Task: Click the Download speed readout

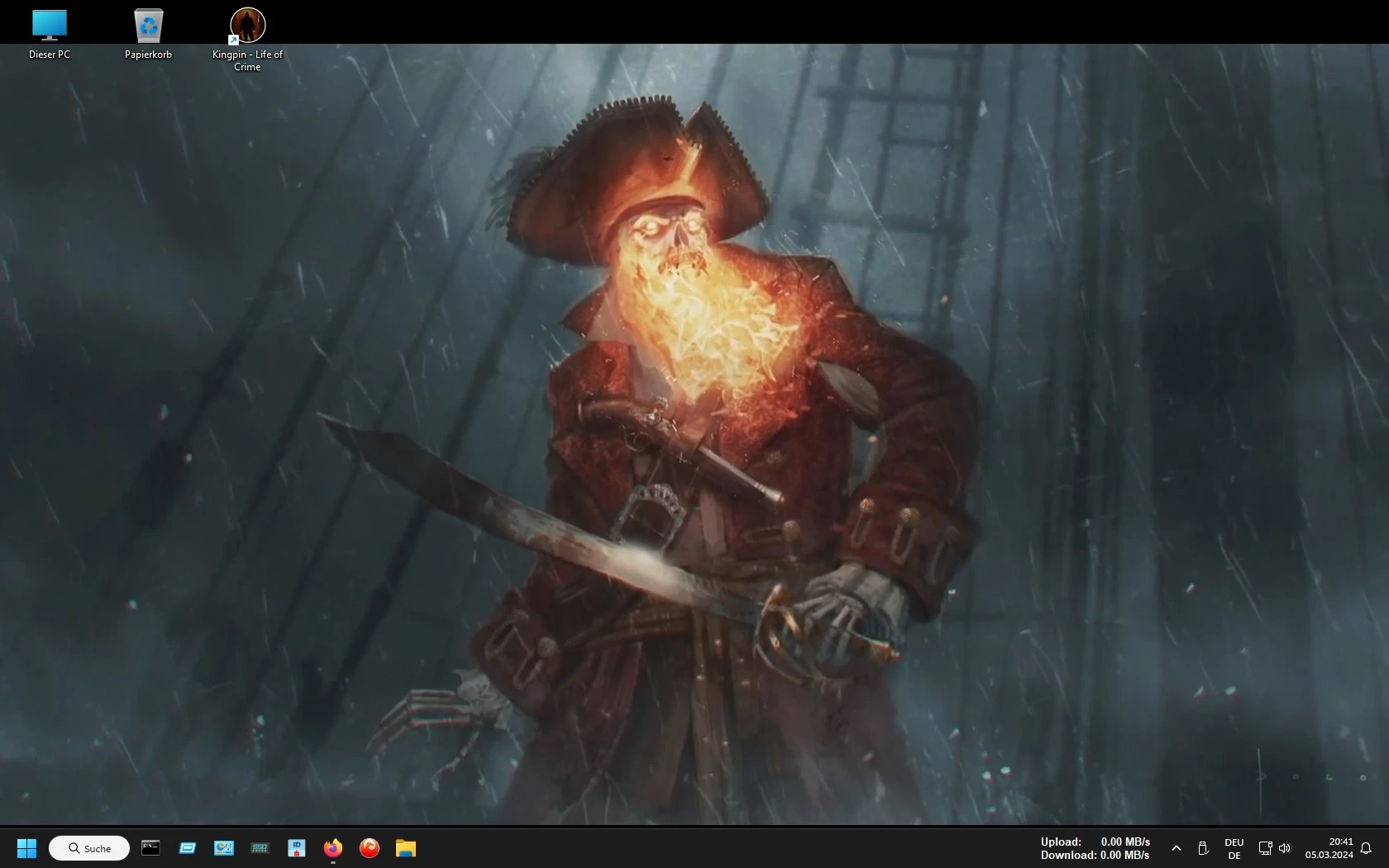Action: (x=1095, y=855)
